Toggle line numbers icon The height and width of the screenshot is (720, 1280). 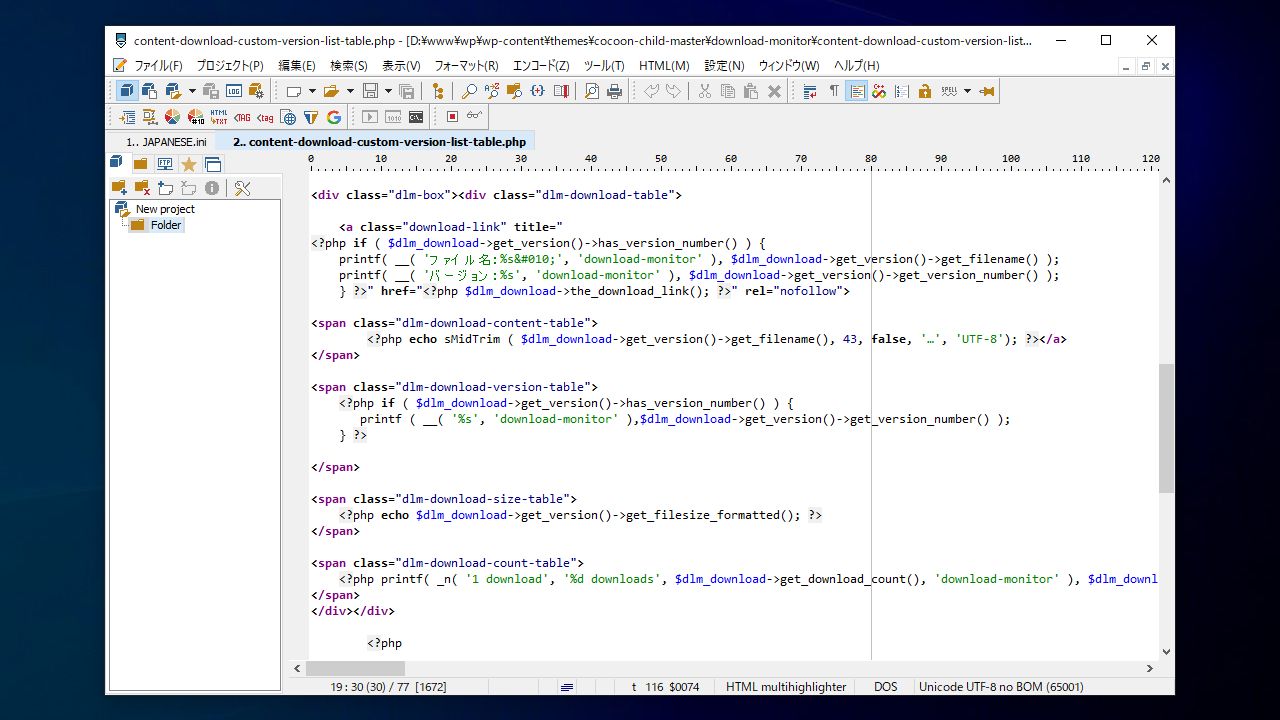click(902, 91)
